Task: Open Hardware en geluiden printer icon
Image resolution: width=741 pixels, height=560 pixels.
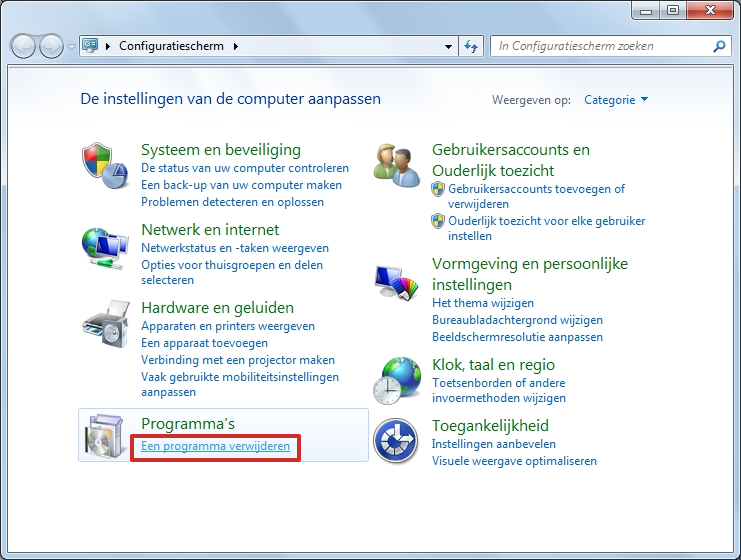Action: 106,325
